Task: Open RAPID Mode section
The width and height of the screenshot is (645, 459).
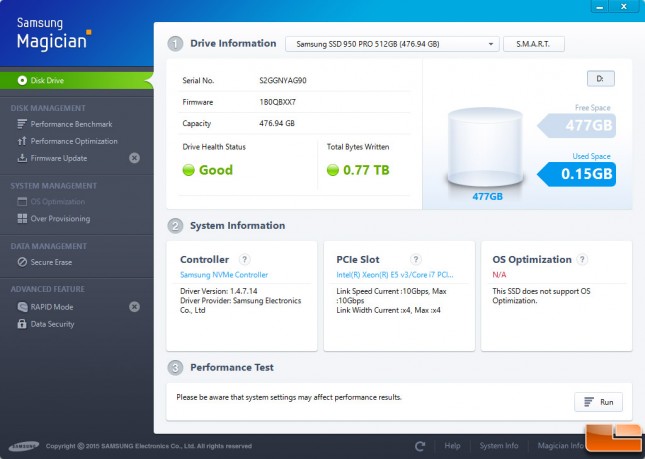Action: tap(52, 307)
